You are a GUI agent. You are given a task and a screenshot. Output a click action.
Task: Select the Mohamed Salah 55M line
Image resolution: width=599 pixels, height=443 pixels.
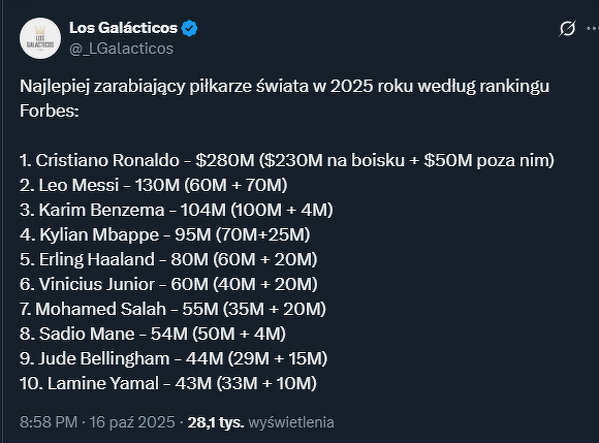click(x=173, y=309)
